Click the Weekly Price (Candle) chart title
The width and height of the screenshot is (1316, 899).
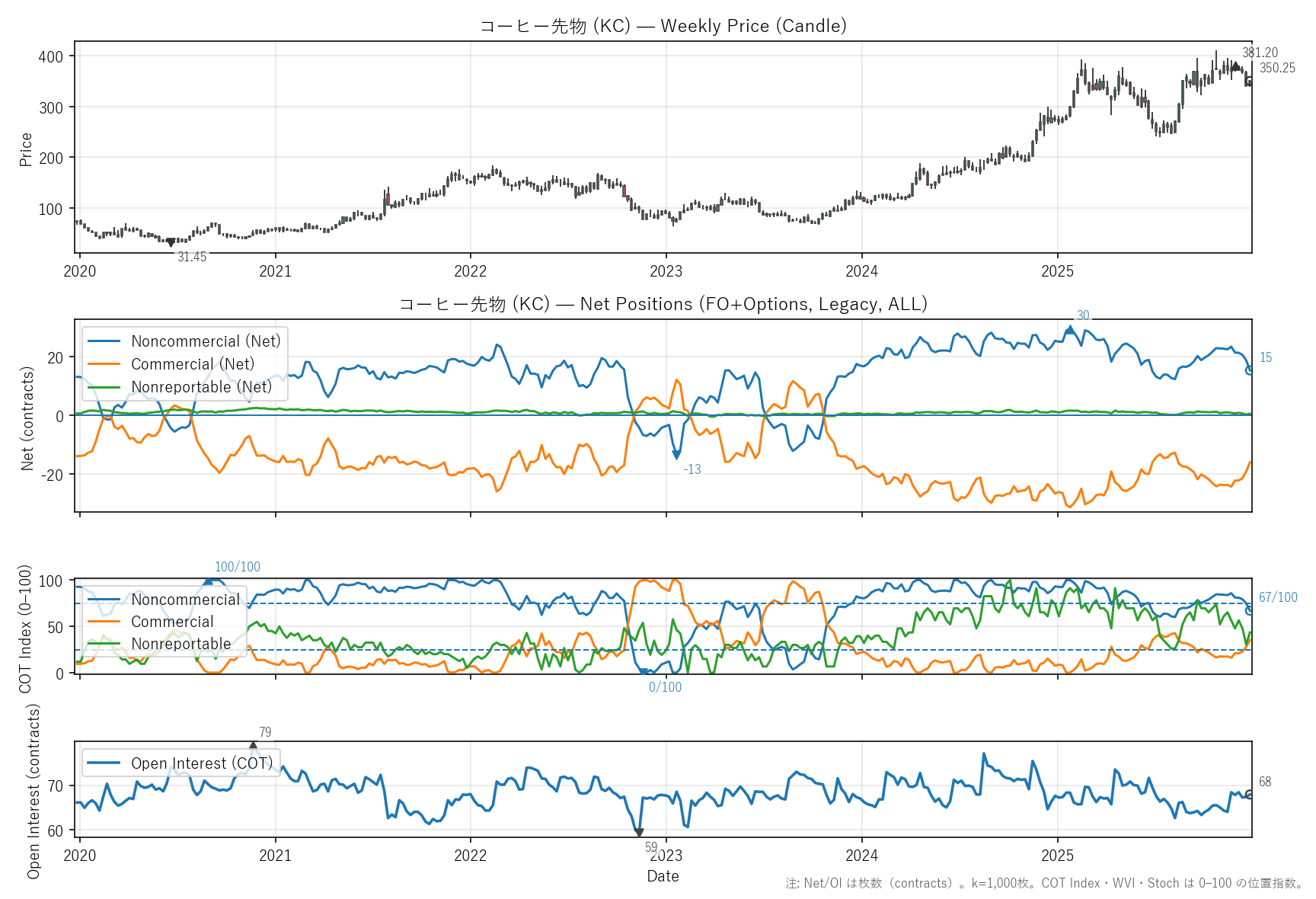click(663, 26)
